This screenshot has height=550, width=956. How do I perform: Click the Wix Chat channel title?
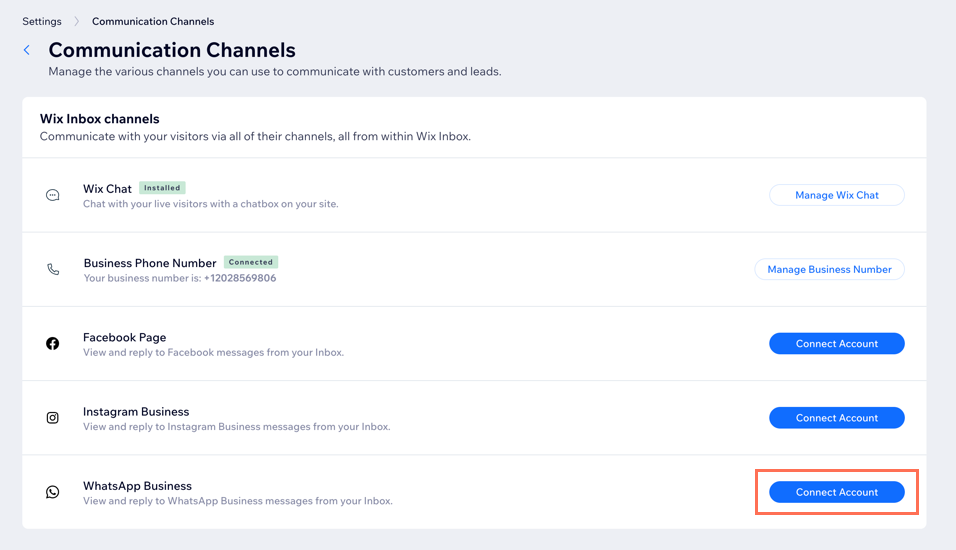[107, 189]
